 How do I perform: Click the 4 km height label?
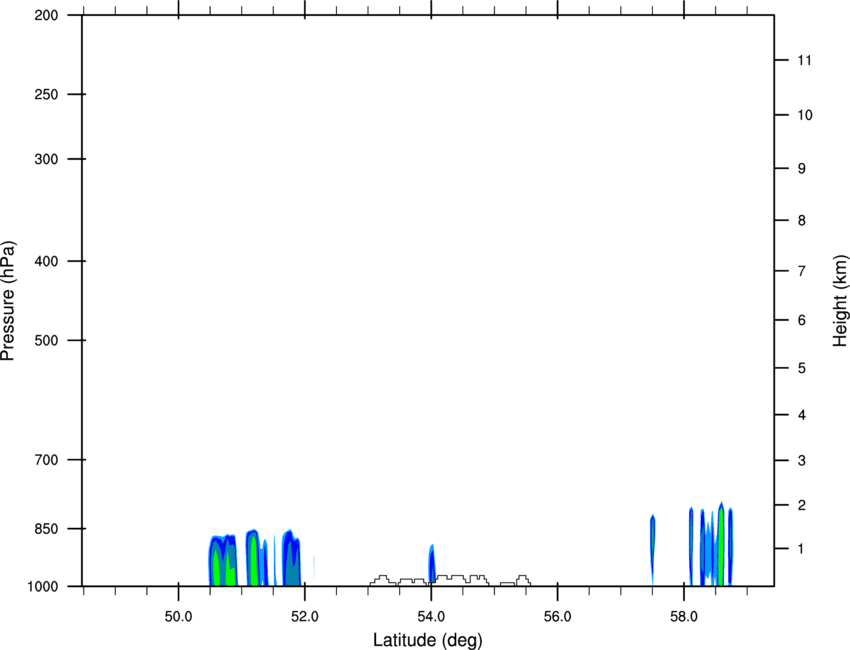802,415
